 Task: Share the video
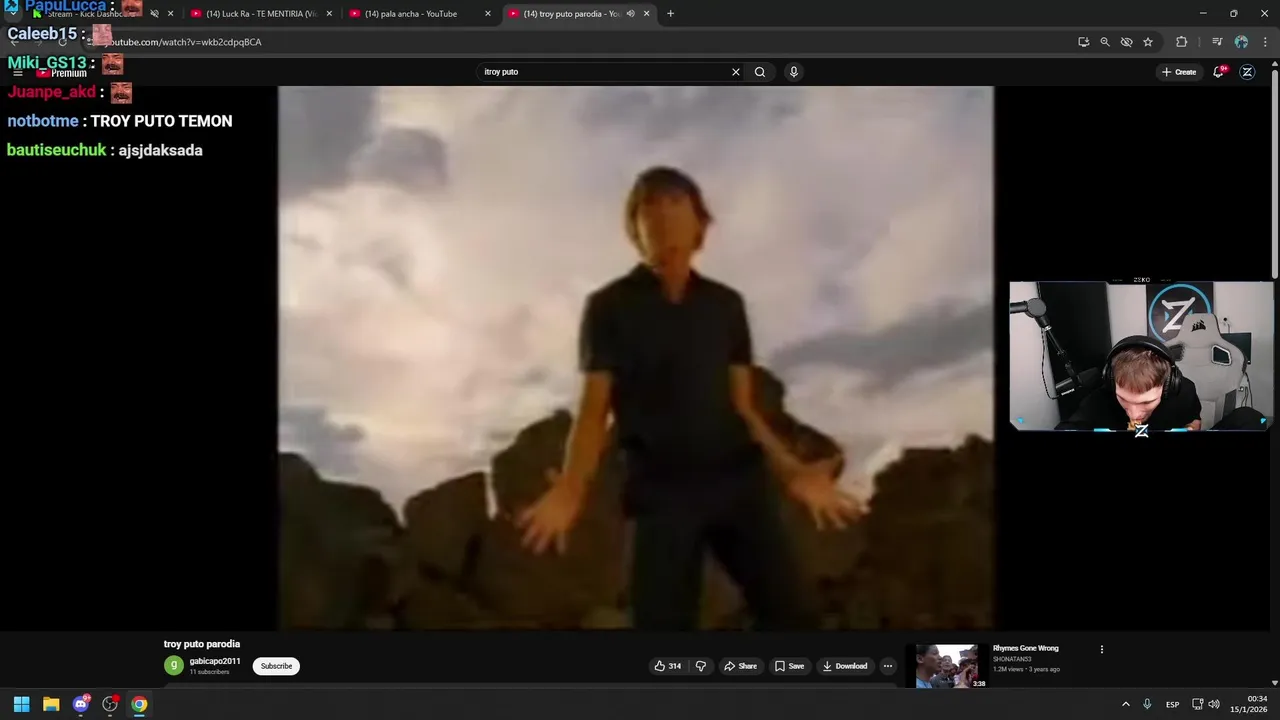(741, 666)
